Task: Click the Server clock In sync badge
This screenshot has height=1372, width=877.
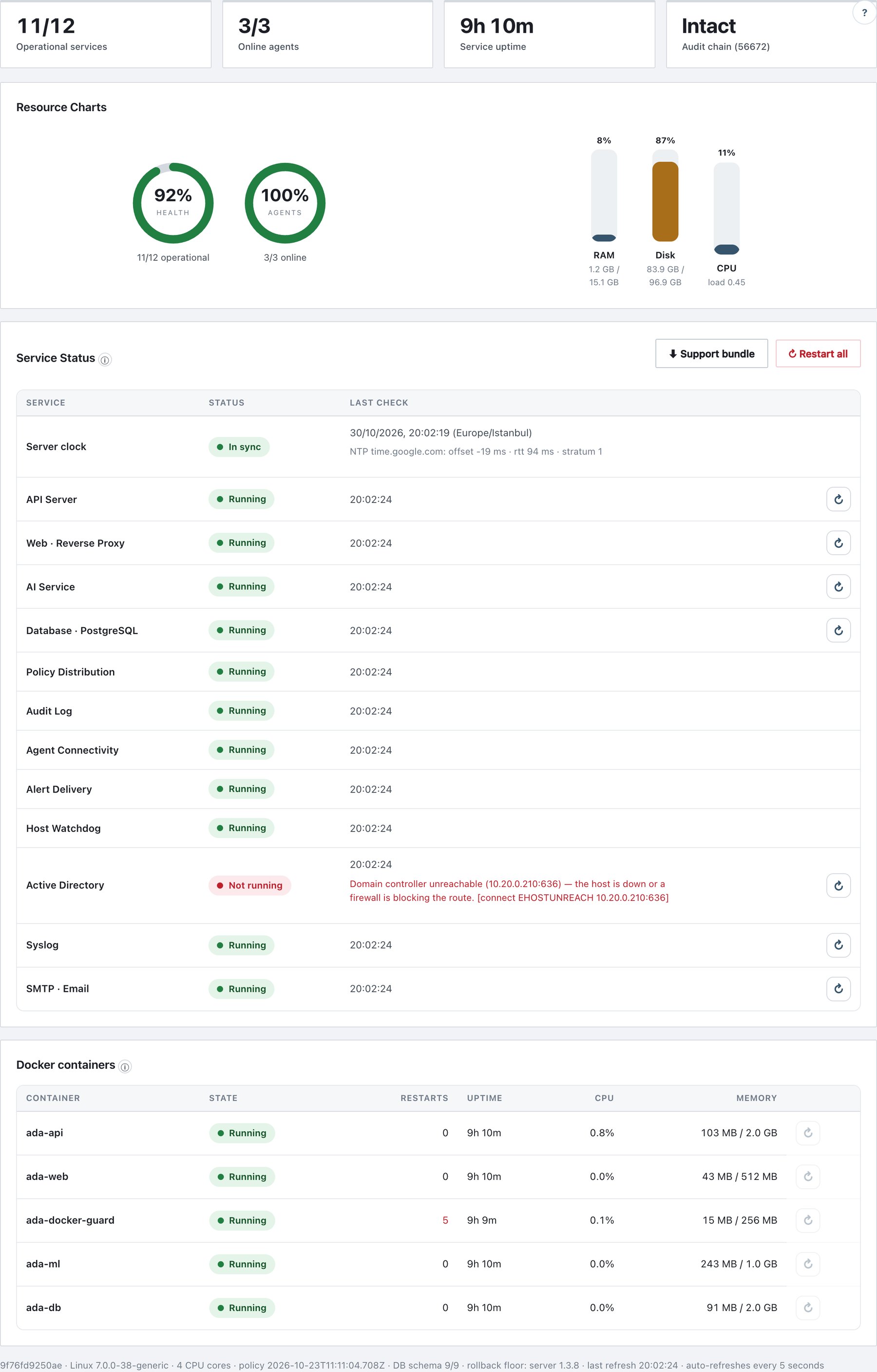Action: tap(239, 447)
